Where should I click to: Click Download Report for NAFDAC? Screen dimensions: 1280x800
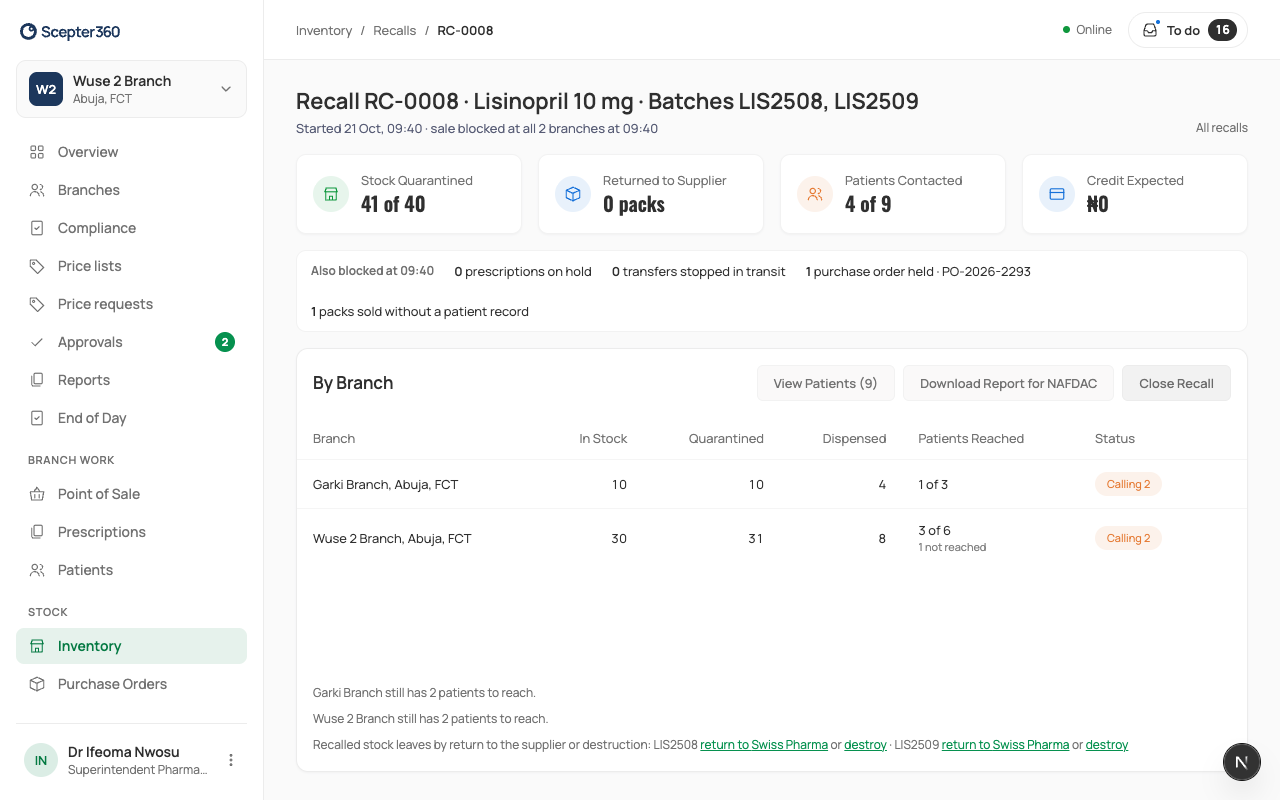[x=1008, y=383]
